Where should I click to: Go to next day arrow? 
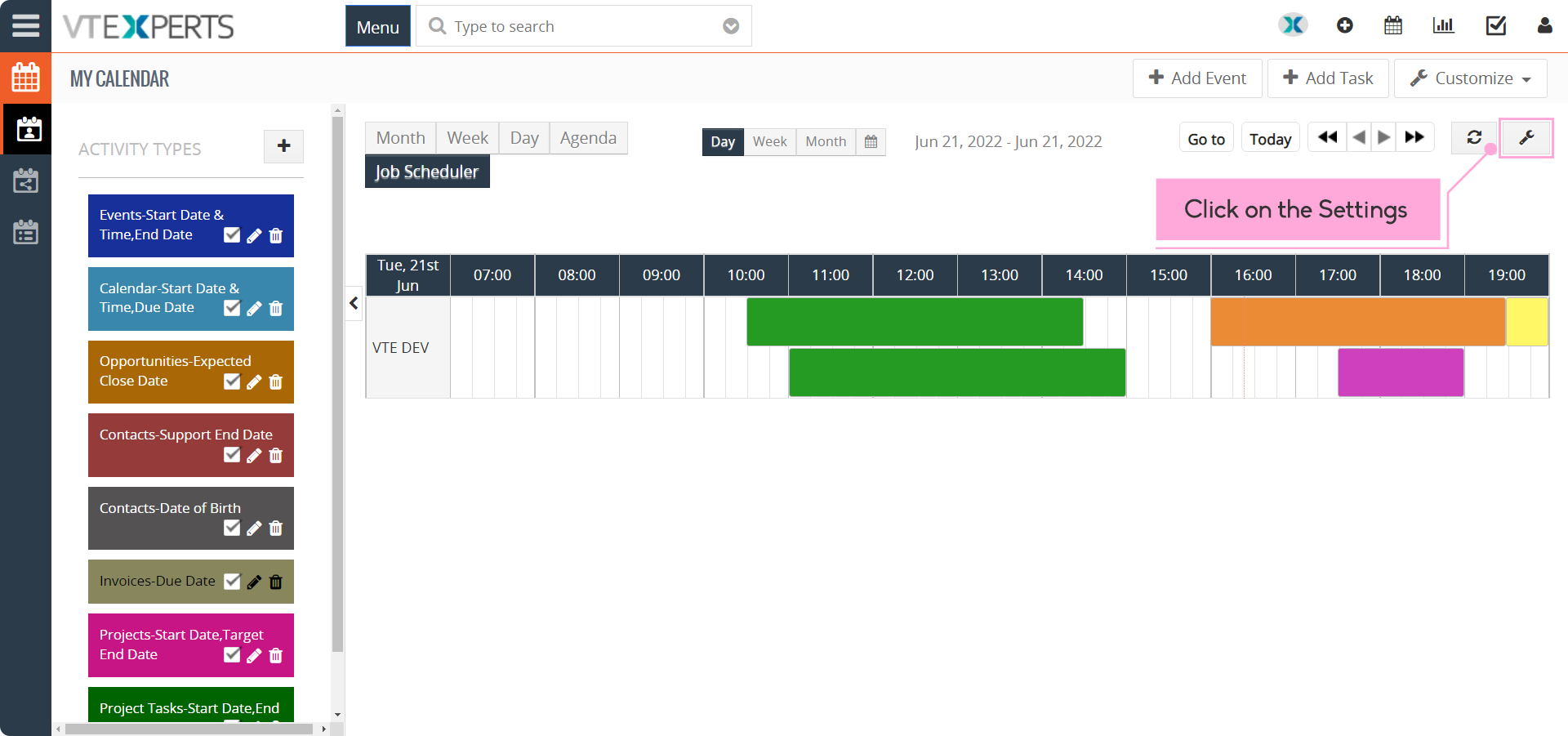tap(1383, 137)
